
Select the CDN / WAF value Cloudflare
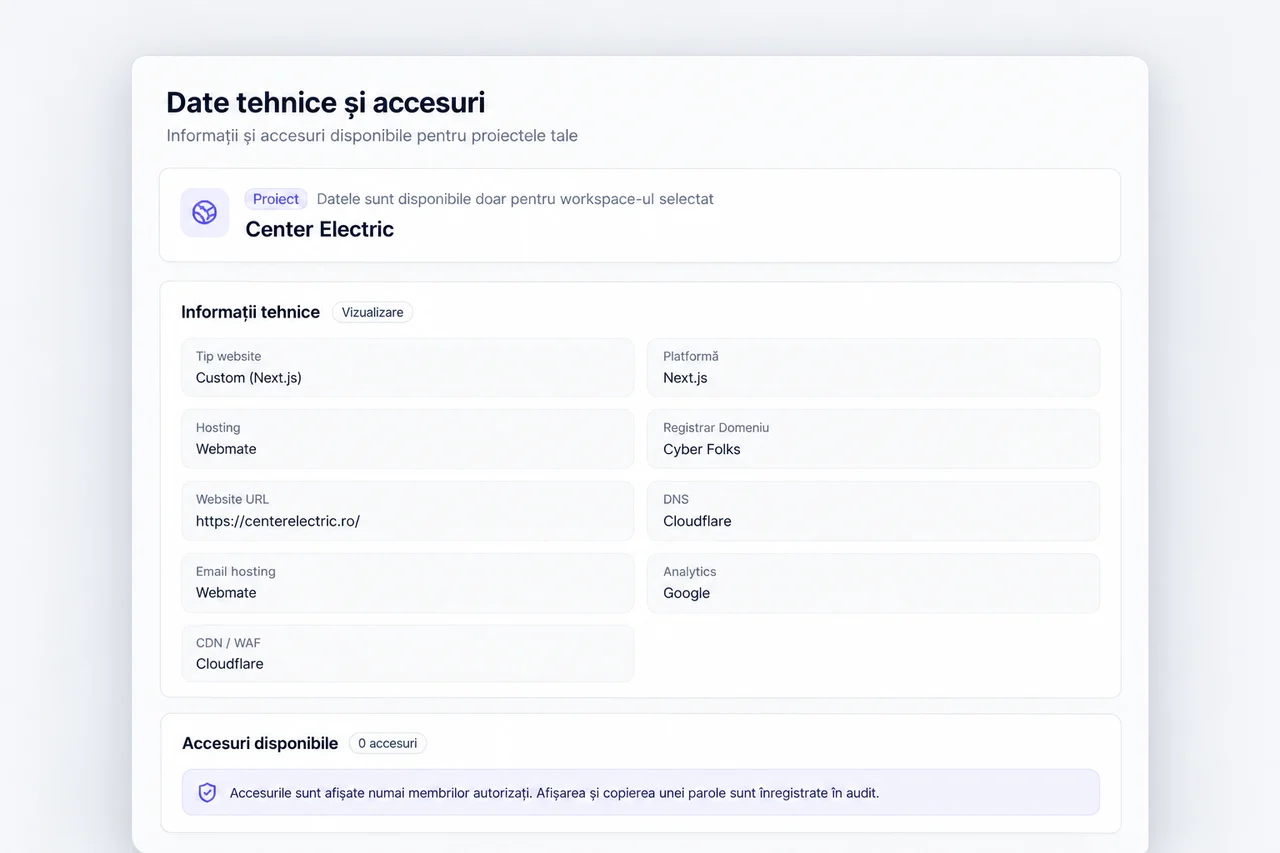point(230,664)
